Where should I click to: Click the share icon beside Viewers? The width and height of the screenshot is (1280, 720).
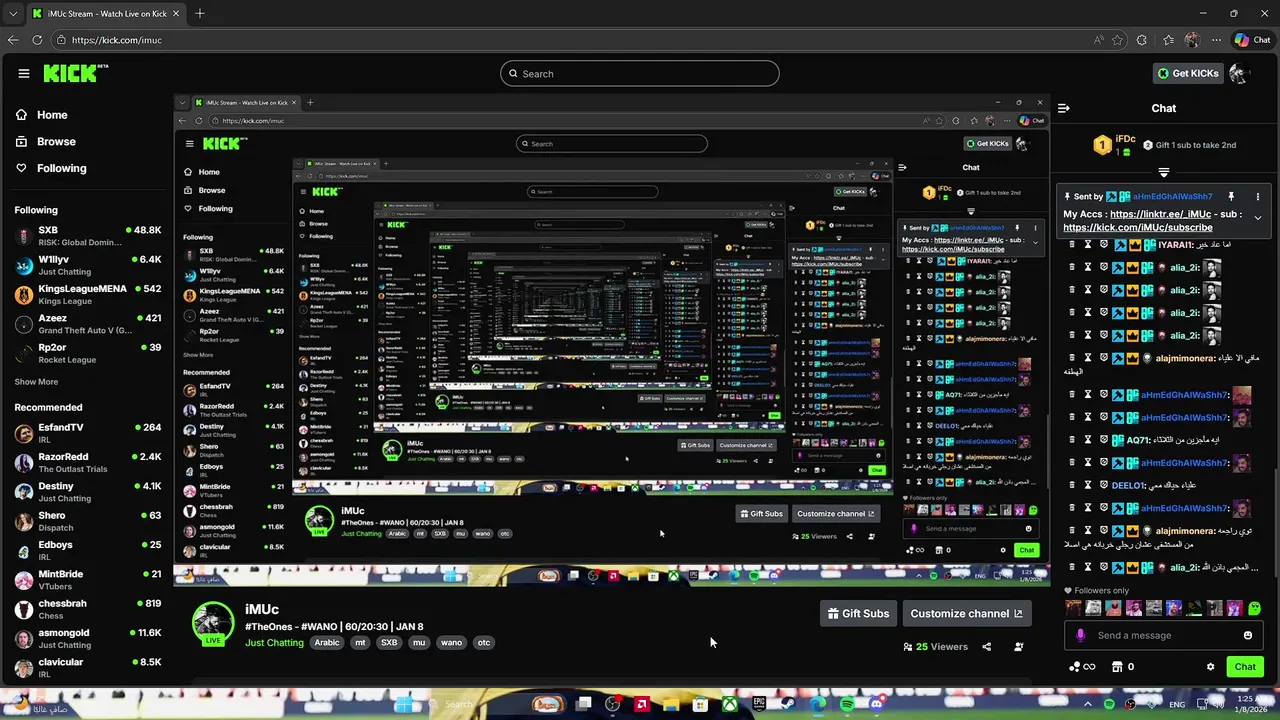[x=986, y=646]
